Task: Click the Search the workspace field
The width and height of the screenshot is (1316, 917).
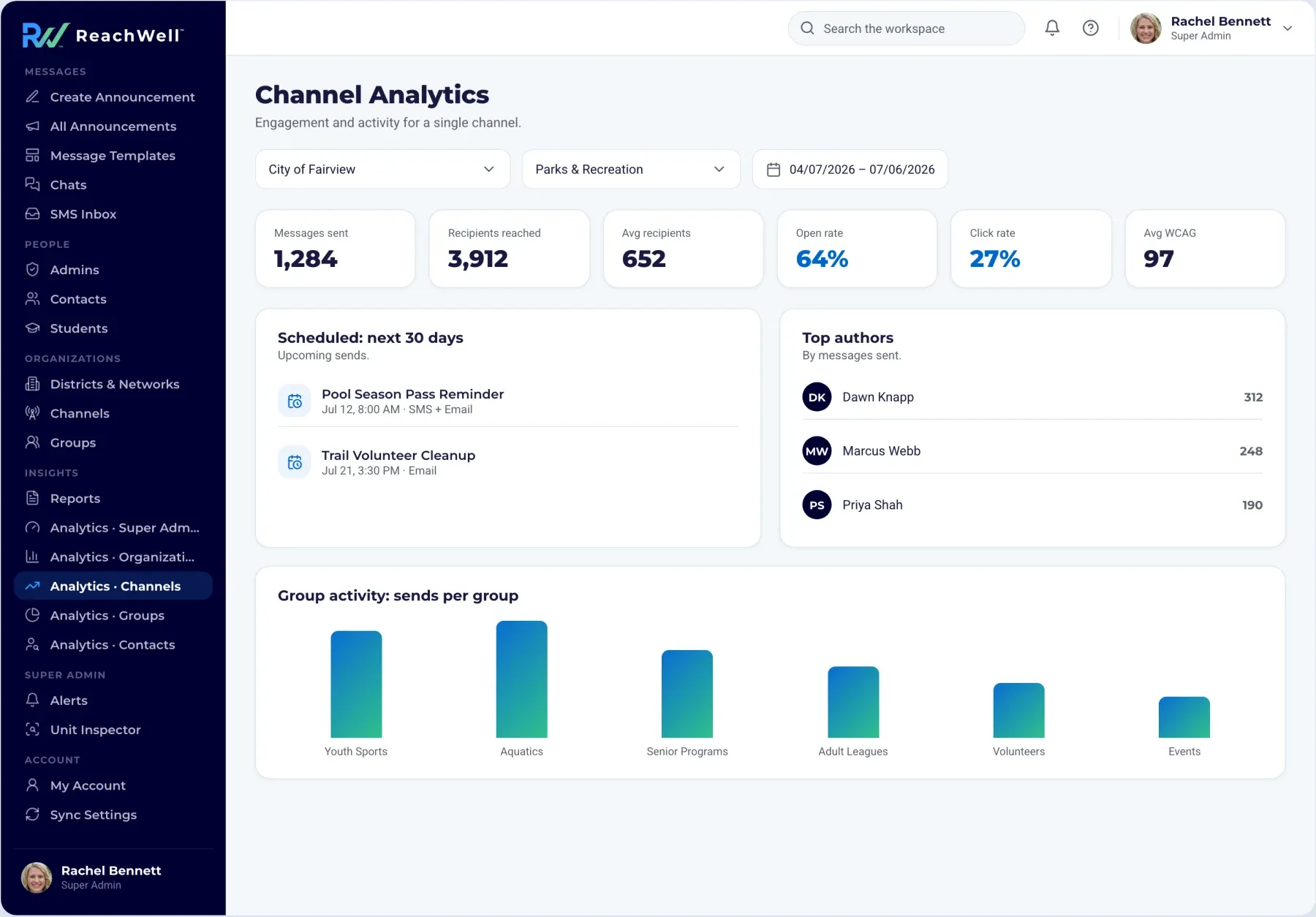Action: coord(906,29)
